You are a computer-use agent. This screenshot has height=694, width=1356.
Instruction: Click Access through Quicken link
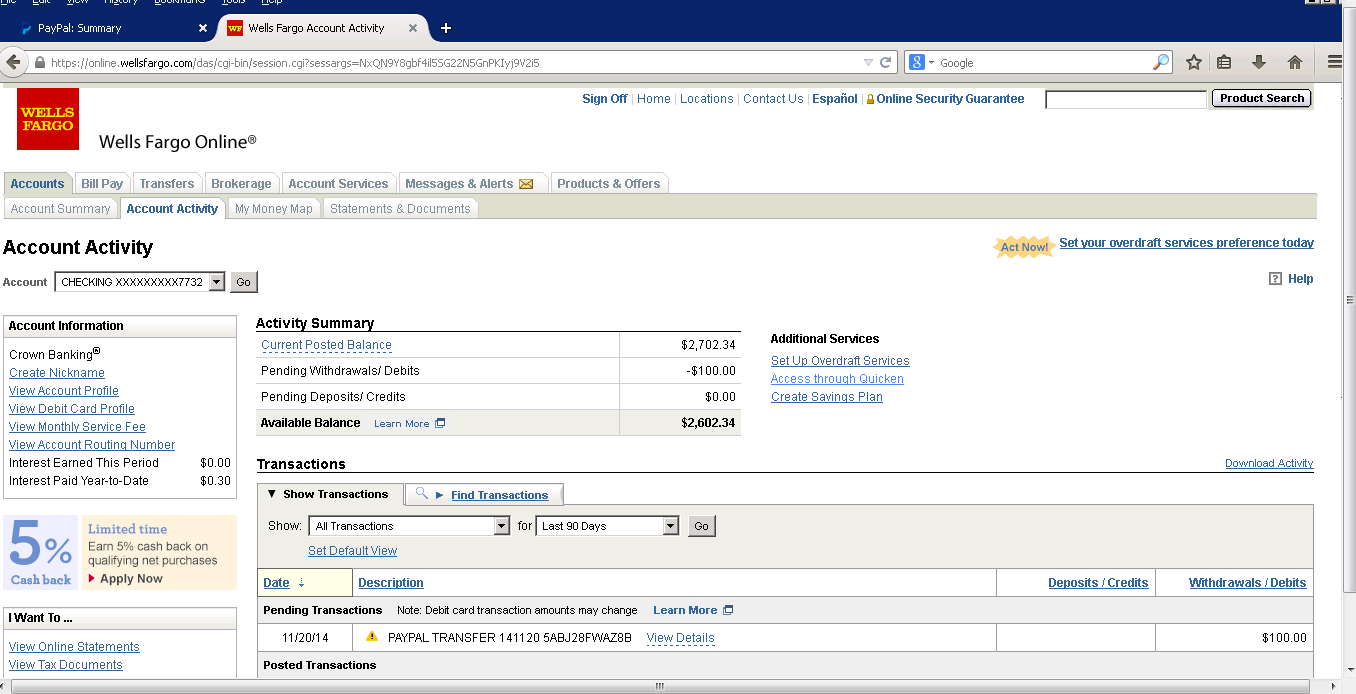tap(837, 379)
